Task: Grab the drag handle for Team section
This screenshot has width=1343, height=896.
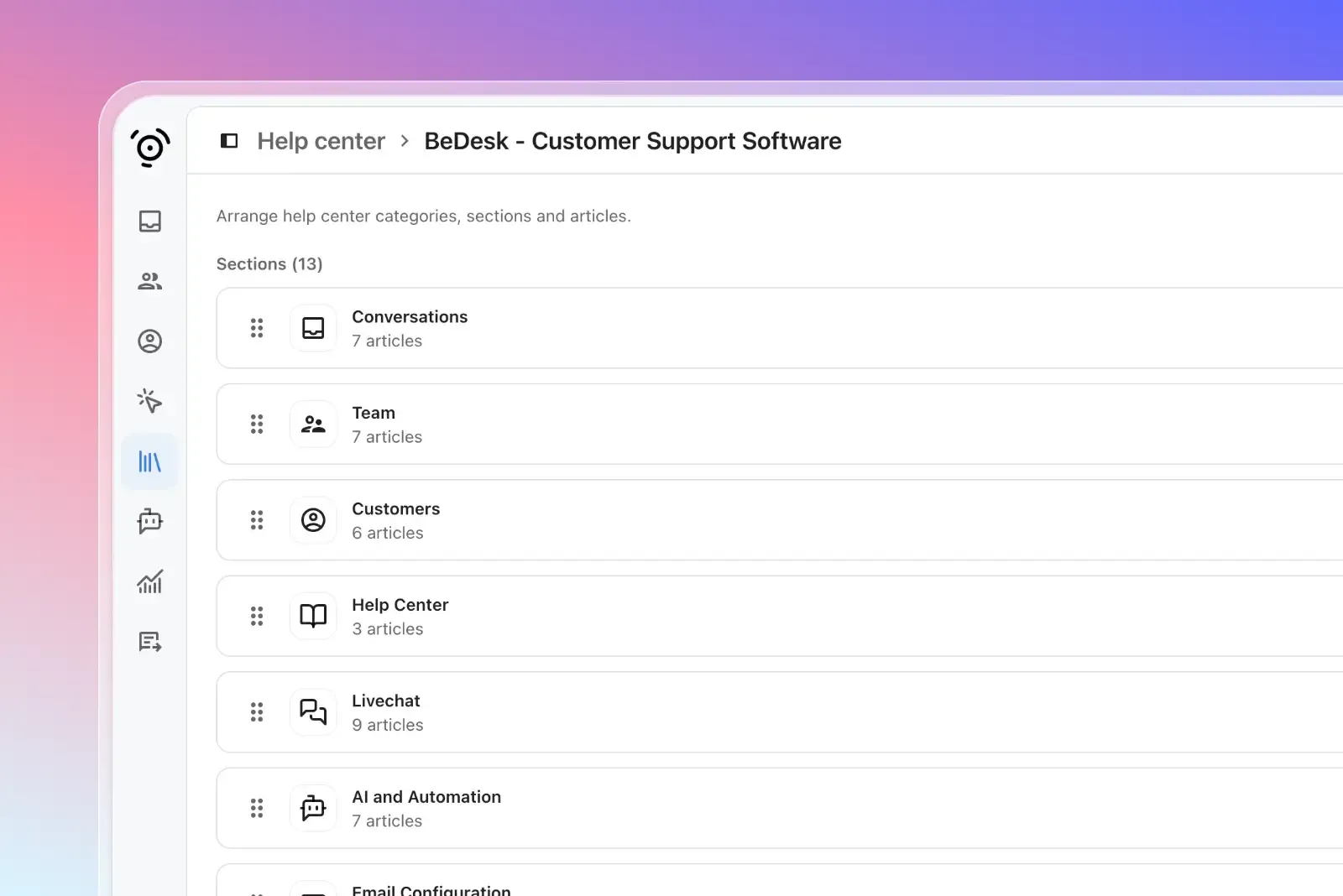Action: (257, 425)
